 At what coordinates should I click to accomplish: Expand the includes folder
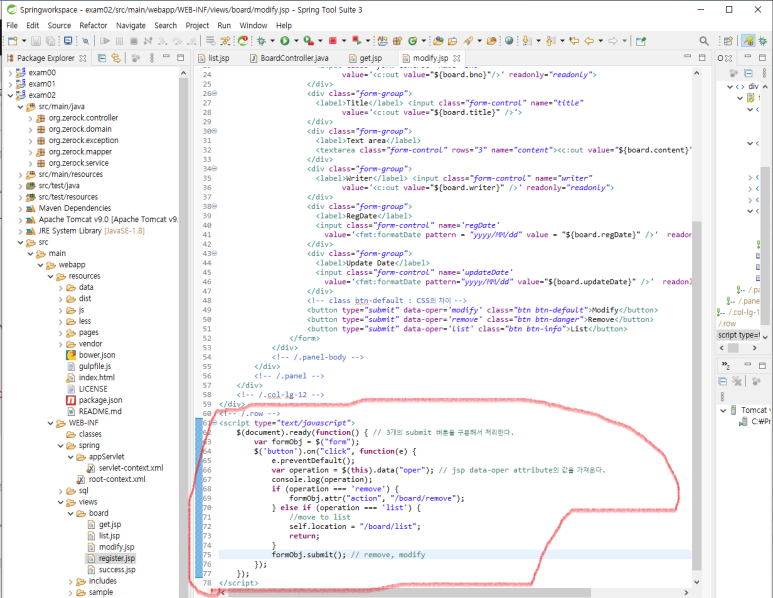[x=70, y=582]
